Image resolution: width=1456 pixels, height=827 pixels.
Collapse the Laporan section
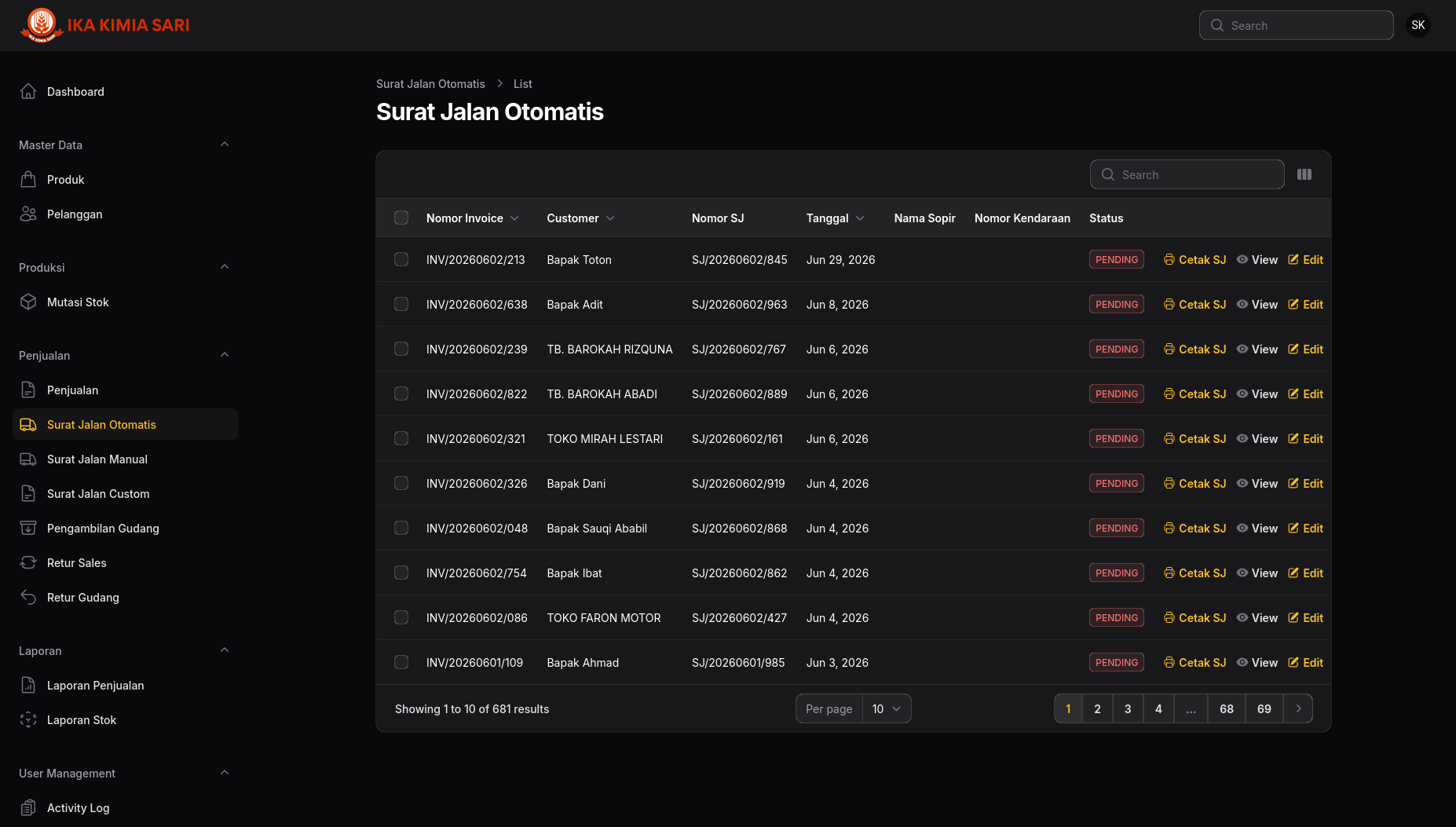225,650
